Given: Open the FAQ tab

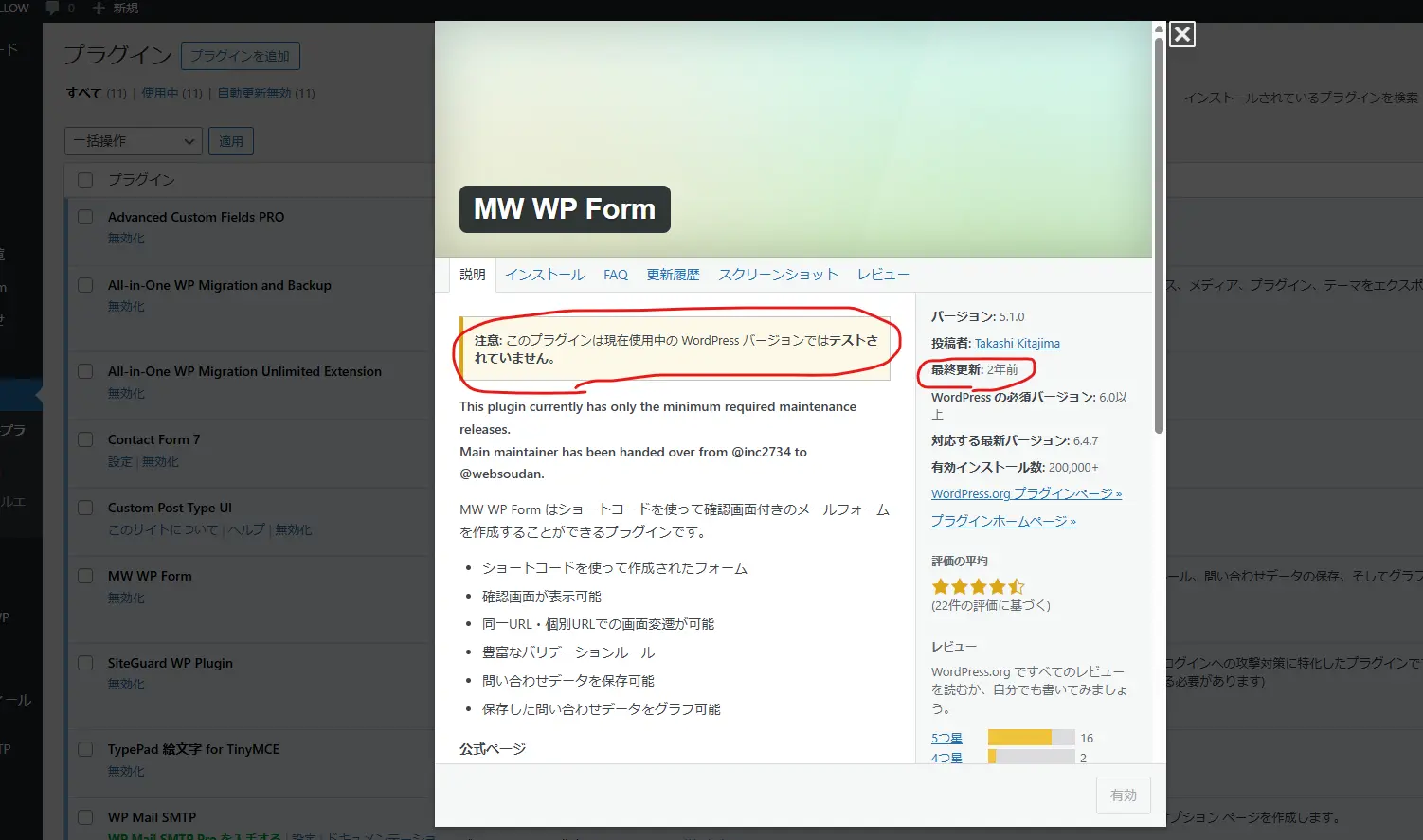Looking at the screenshot, I should click(x=616, y=275).
